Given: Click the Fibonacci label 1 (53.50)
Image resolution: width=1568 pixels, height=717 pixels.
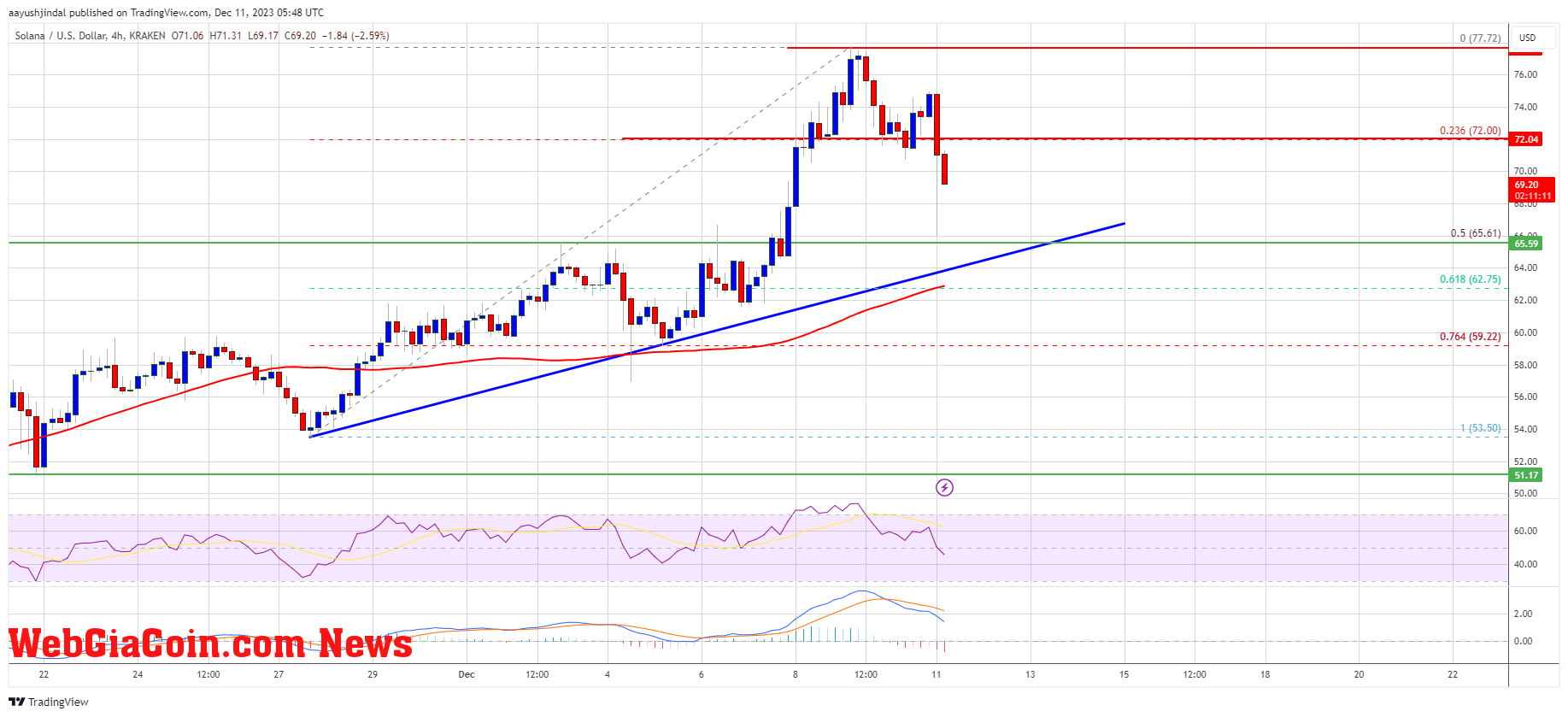Looking at the screenshot, I should (x=1480, y=428).
